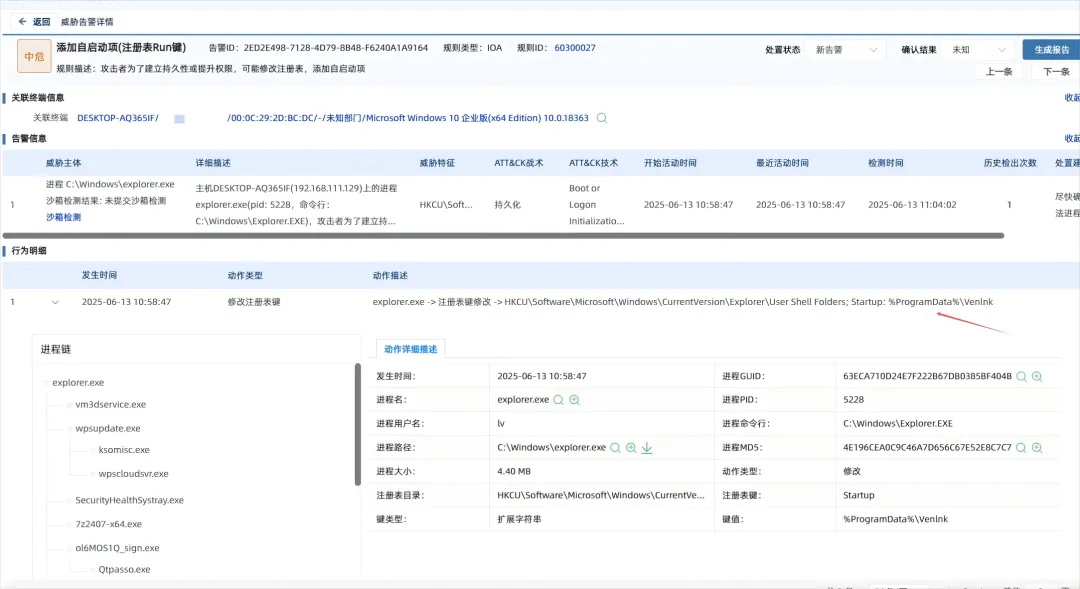The height and width of the screenshot is (589, 1080).
Task: Collapse the 关联终端信息 section with 收起
Action: pos(1071,98)
